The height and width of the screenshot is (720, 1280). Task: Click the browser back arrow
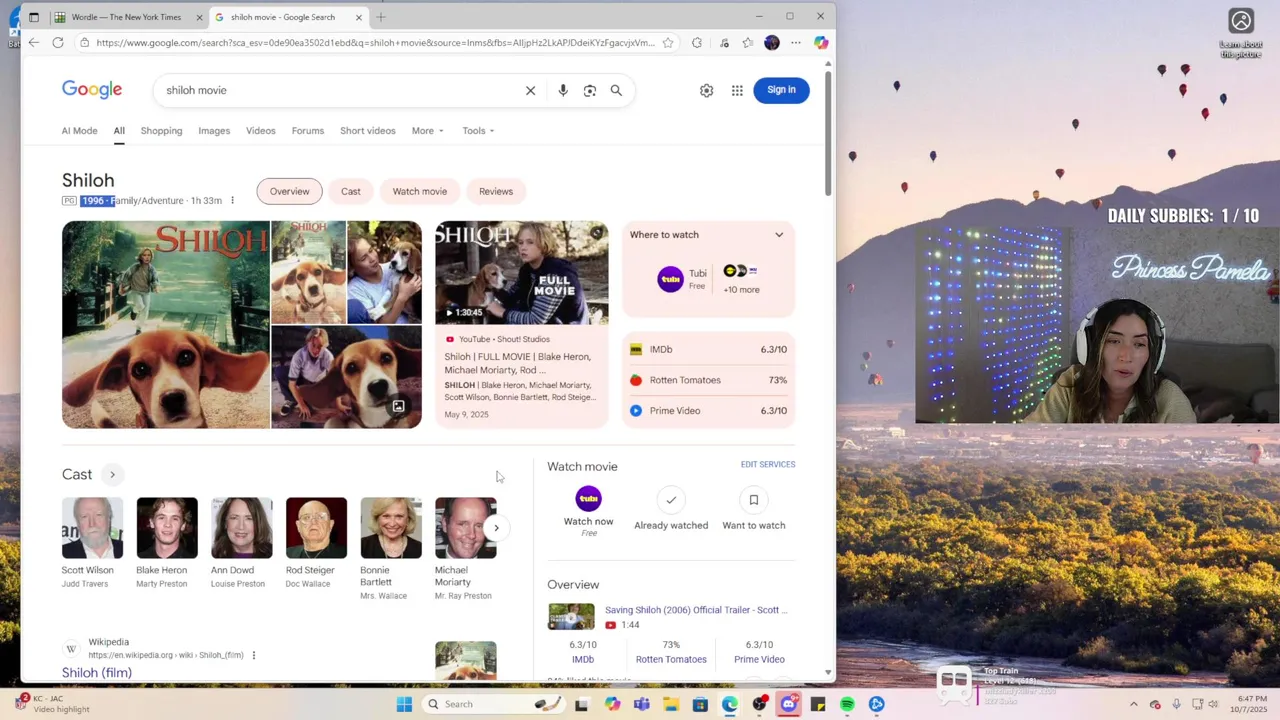pos(33,43)
